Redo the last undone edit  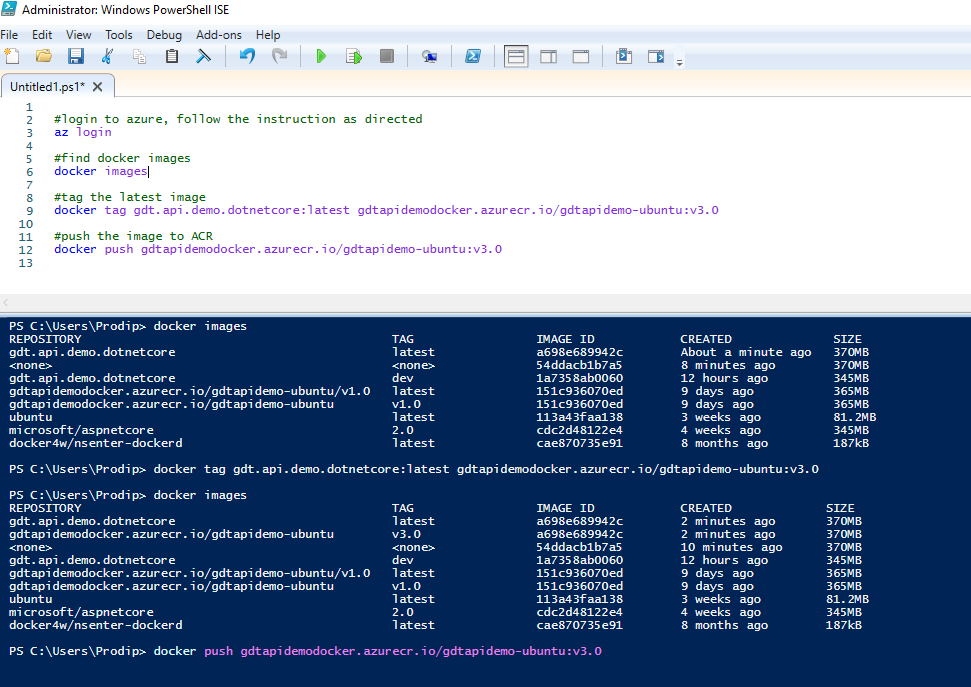[279, 56]
